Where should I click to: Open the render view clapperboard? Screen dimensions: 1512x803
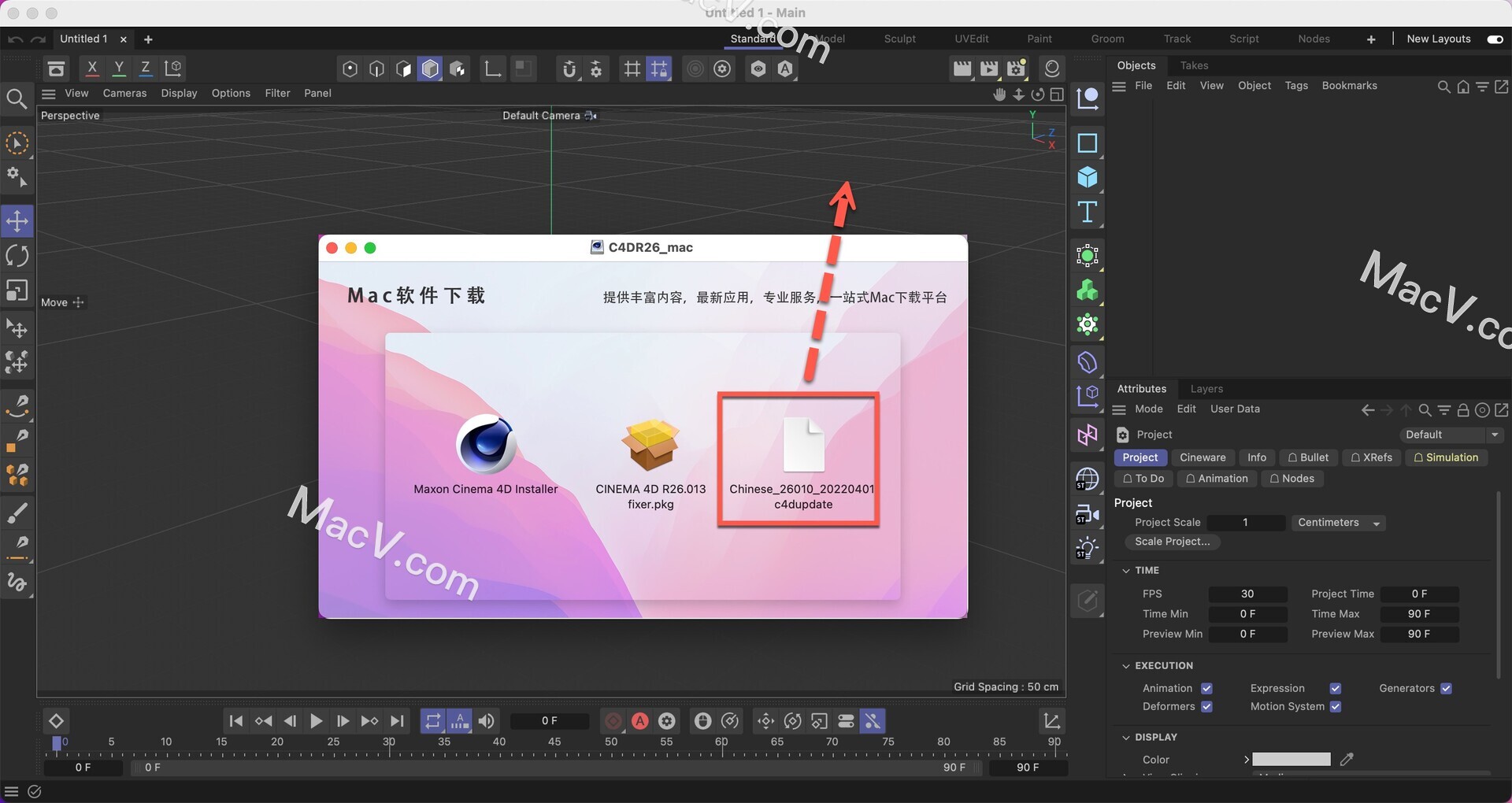pyautogui.click(x=962, y=68)
